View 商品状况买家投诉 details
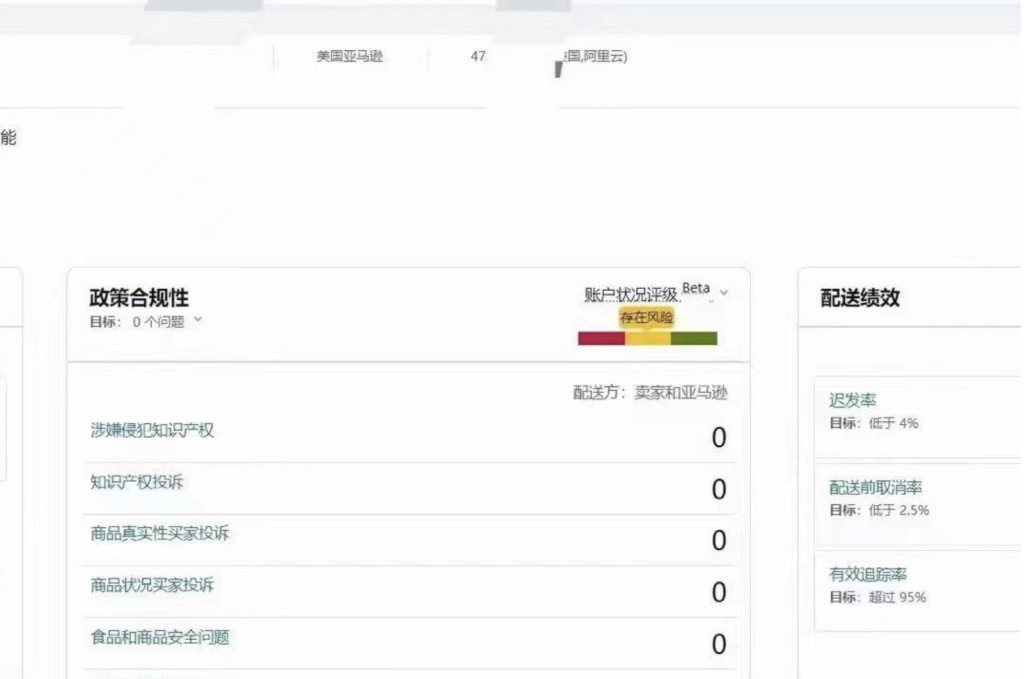1024x679 pixels. pos(152,585)
